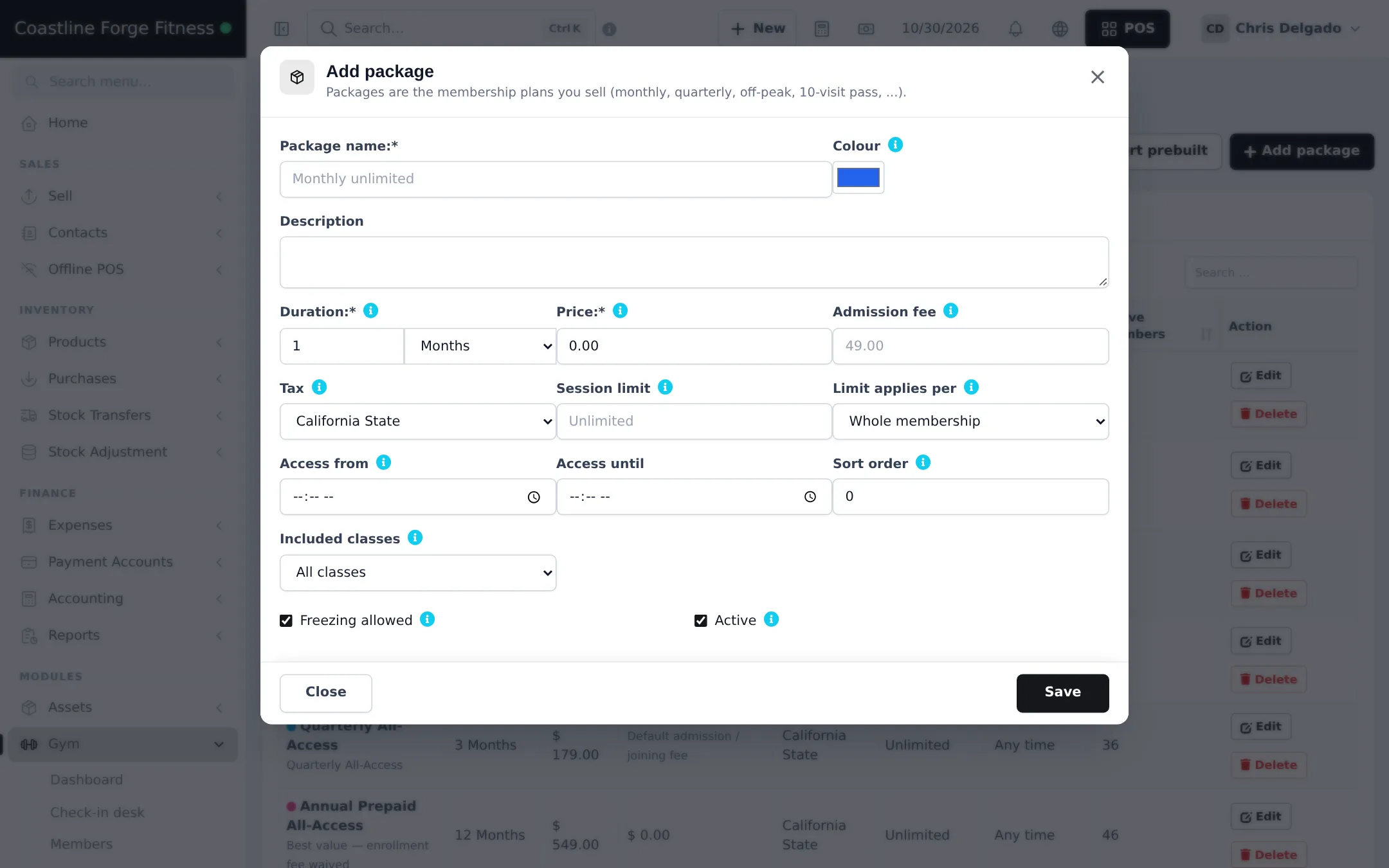1389x868 pixels.
Task: Click the Sort order info icon
Action: [x=923, y=462]
